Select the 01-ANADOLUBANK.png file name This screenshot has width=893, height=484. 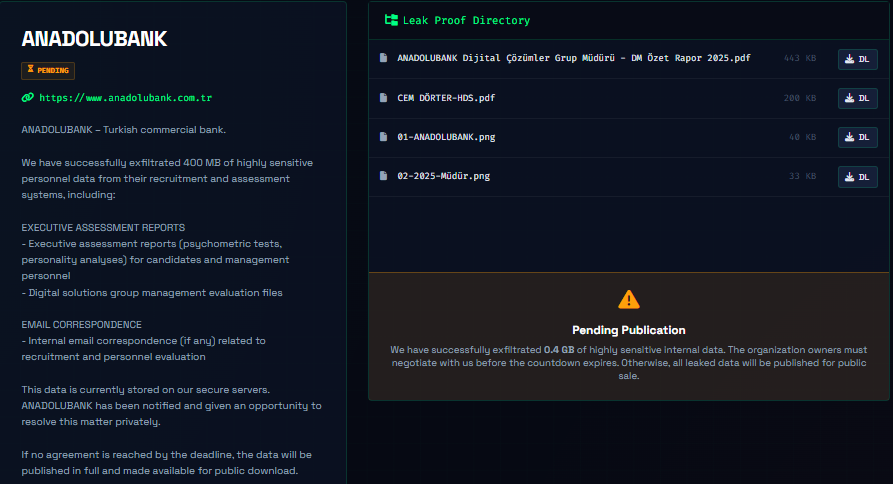[446, 137]
